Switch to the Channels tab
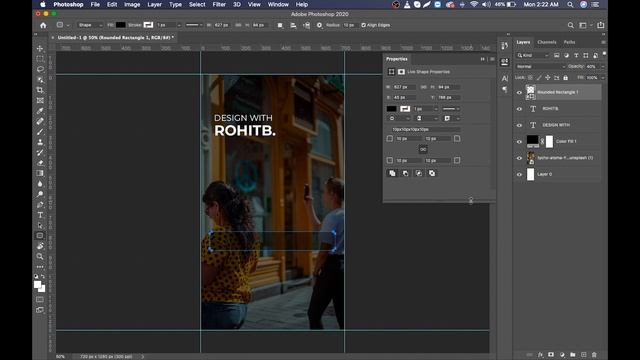Screen dimensions: 640x360 pyautogui.click(x=547, y=42)
